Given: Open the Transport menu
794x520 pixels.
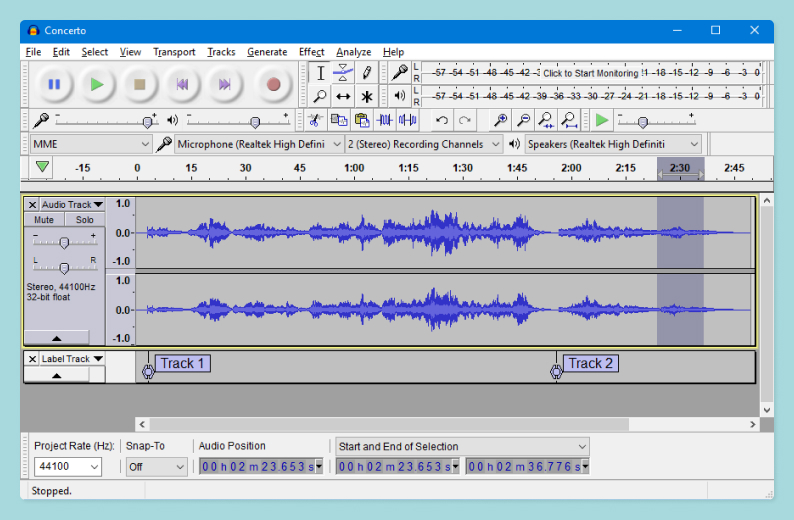Looking at the screenshot, I should pyautogui.click(x=174, y=52).
